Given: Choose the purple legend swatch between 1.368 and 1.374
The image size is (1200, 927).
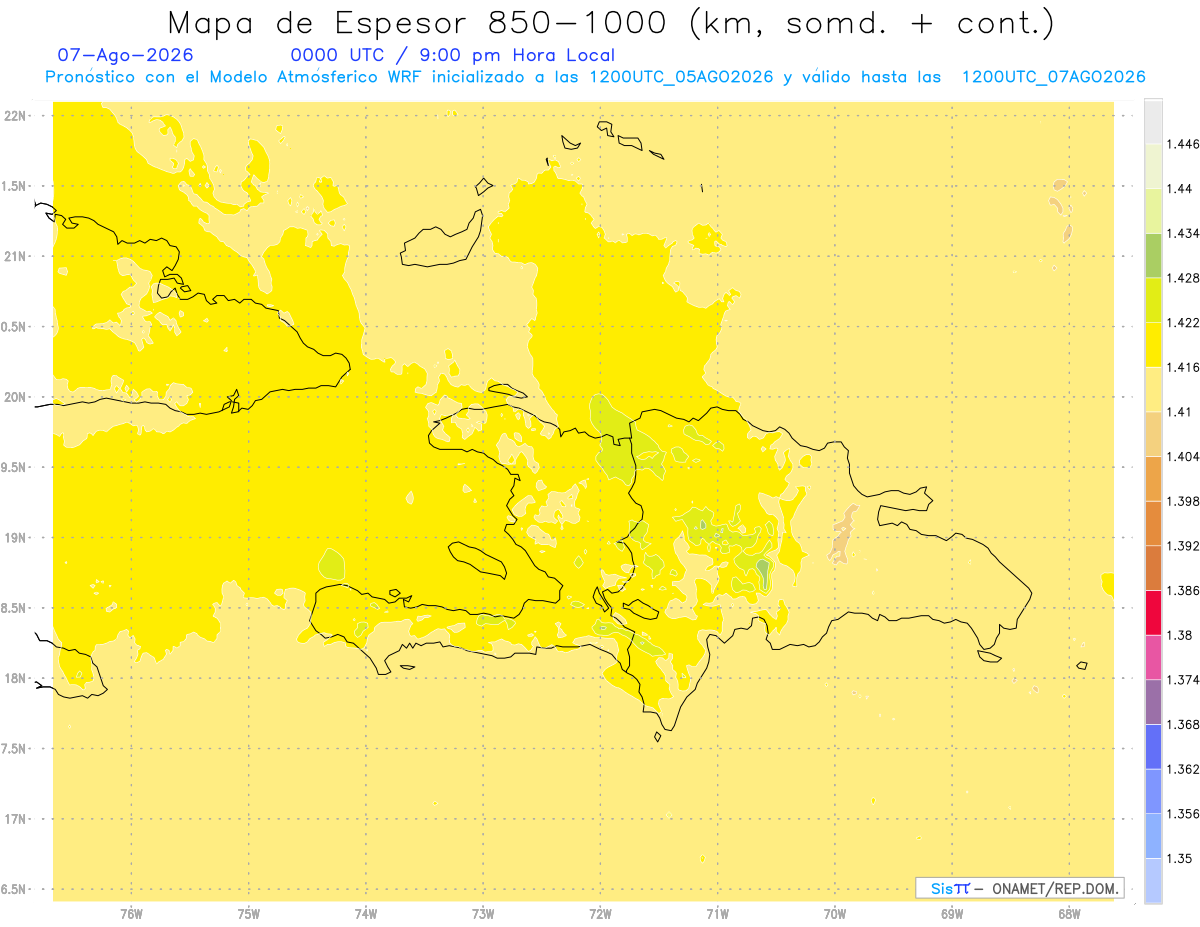Looking at the screenshot, I should [x=1153, y=702].
